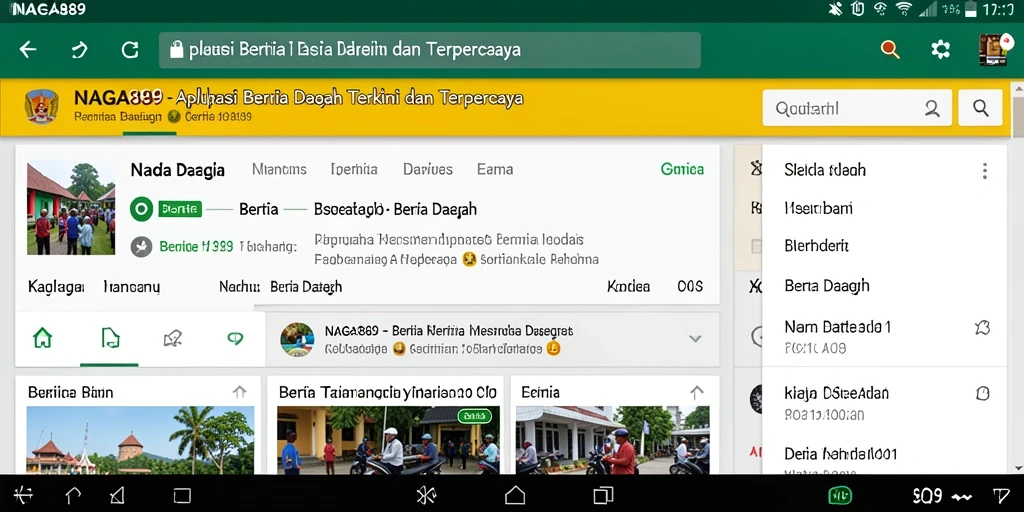The width and height of the screenshot is (1024, 512).
Task: Open browser settings gear icon
Action: pyautogui.click(x=940, y=49)
